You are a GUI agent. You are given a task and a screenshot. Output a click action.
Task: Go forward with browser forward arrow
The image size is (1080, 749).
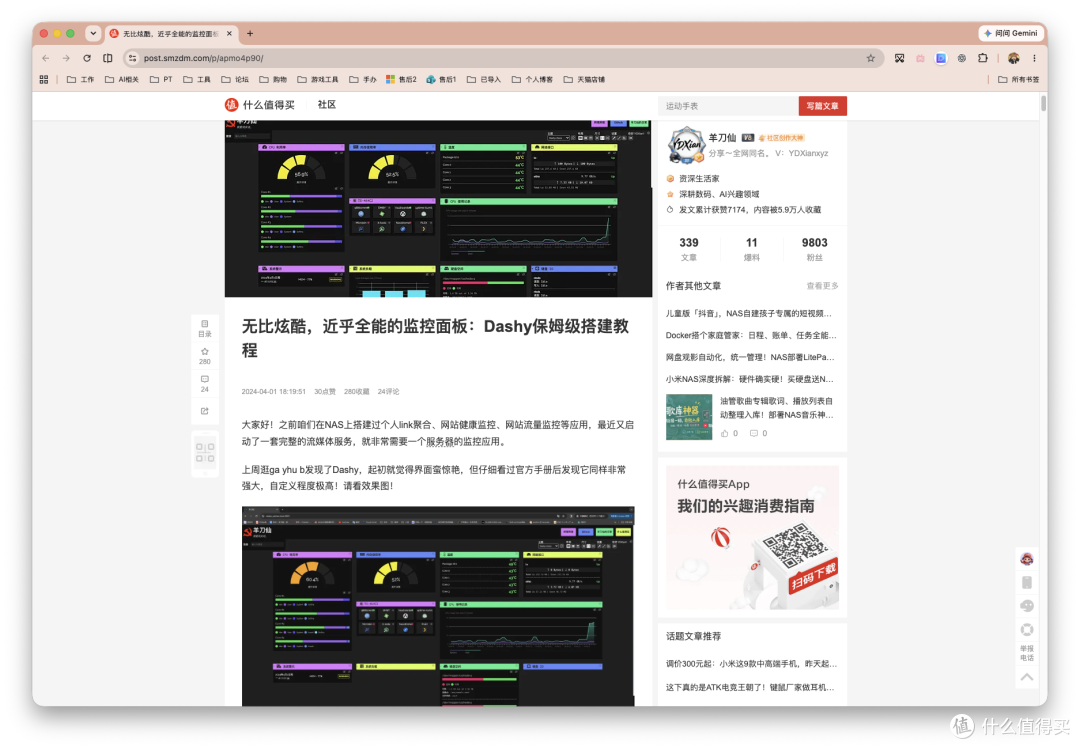pyautogui.click(x=66, y=59)
